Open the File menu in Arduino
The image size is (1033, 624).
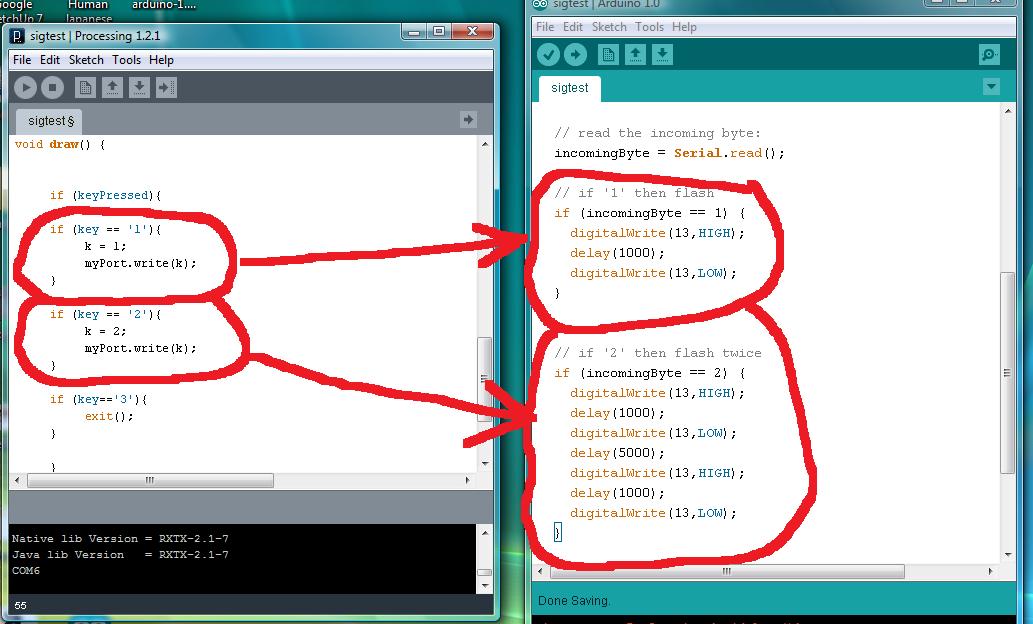545,27
